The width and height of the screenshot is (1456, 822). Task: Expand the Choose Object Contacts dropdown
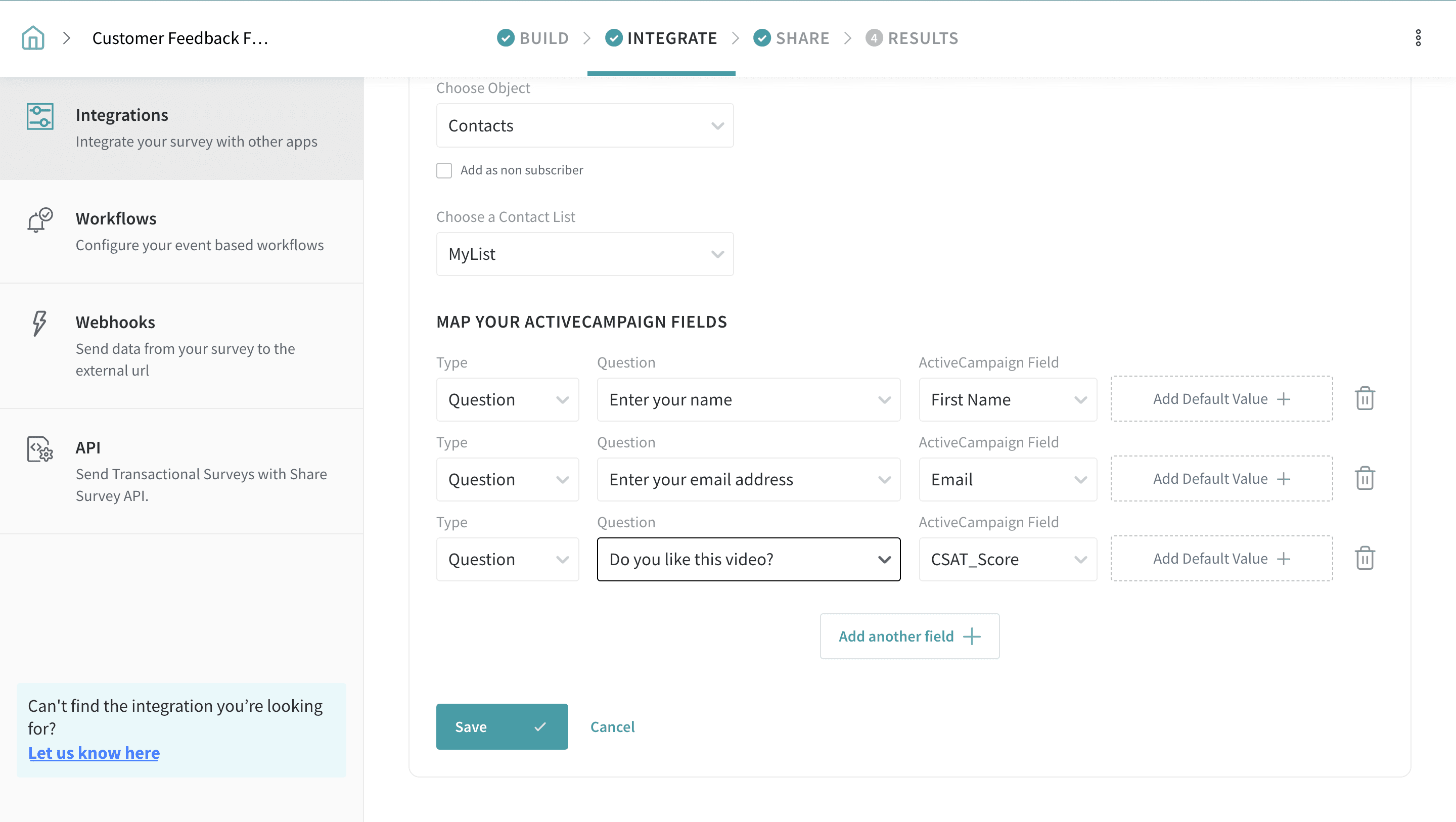click(x=584, y=125)
